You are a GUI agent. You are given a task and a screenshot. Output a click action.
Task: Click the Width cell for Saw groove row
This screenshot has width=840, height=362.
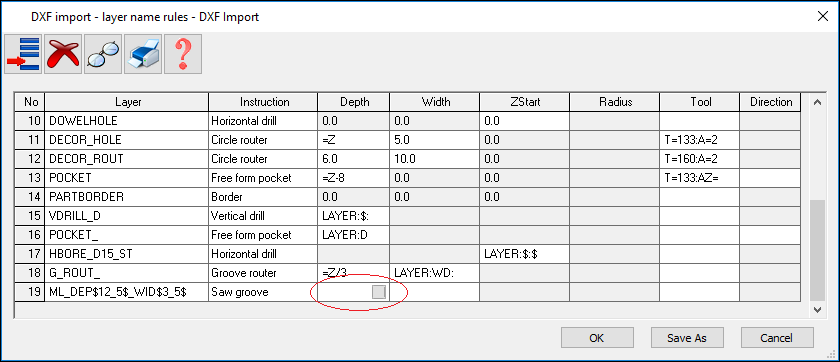(435, 292)
